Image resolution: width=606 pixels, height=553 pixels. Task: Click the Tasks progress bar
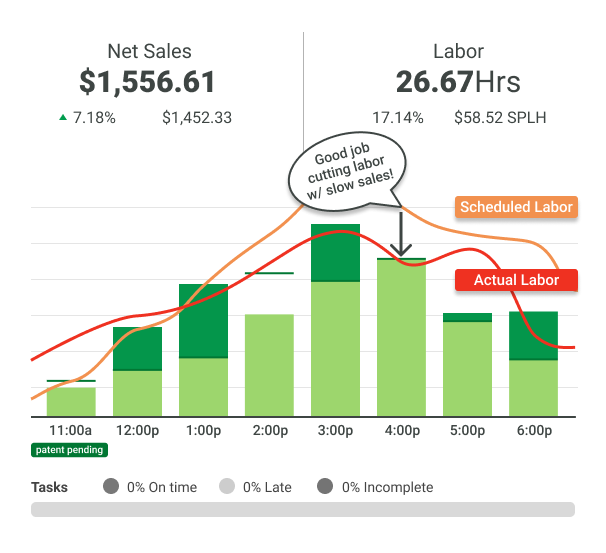pyautogui.click(x=303, y=509)
